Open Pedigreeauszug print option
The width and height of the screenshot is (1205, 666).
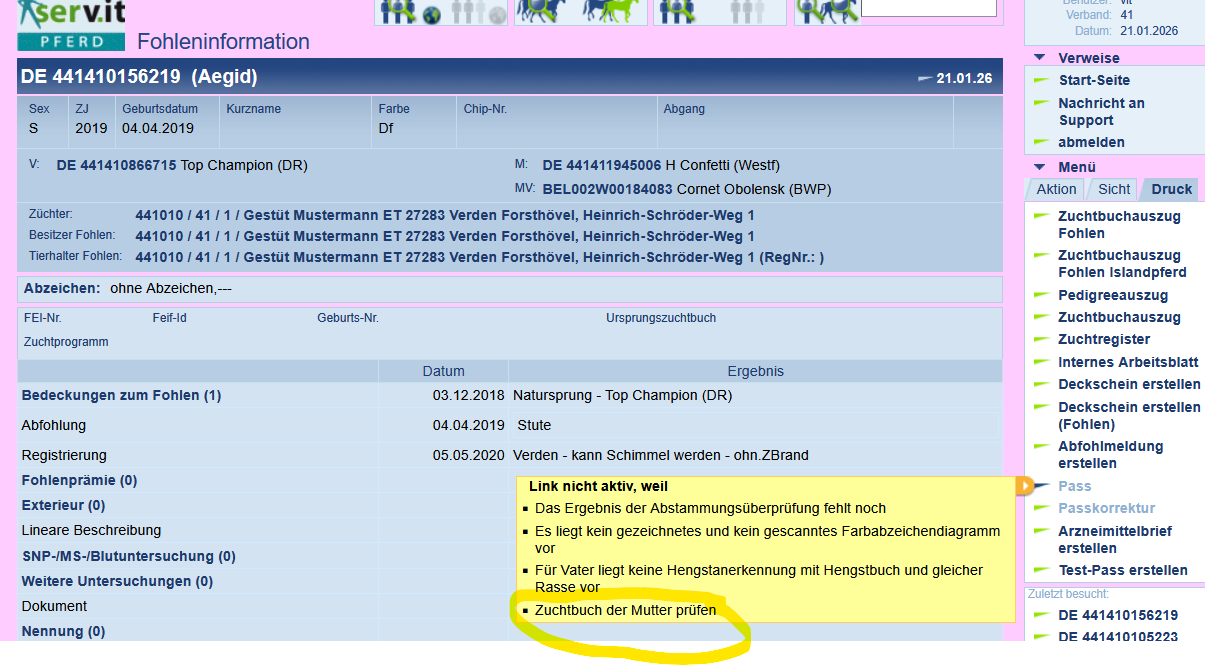point(1112,295)
